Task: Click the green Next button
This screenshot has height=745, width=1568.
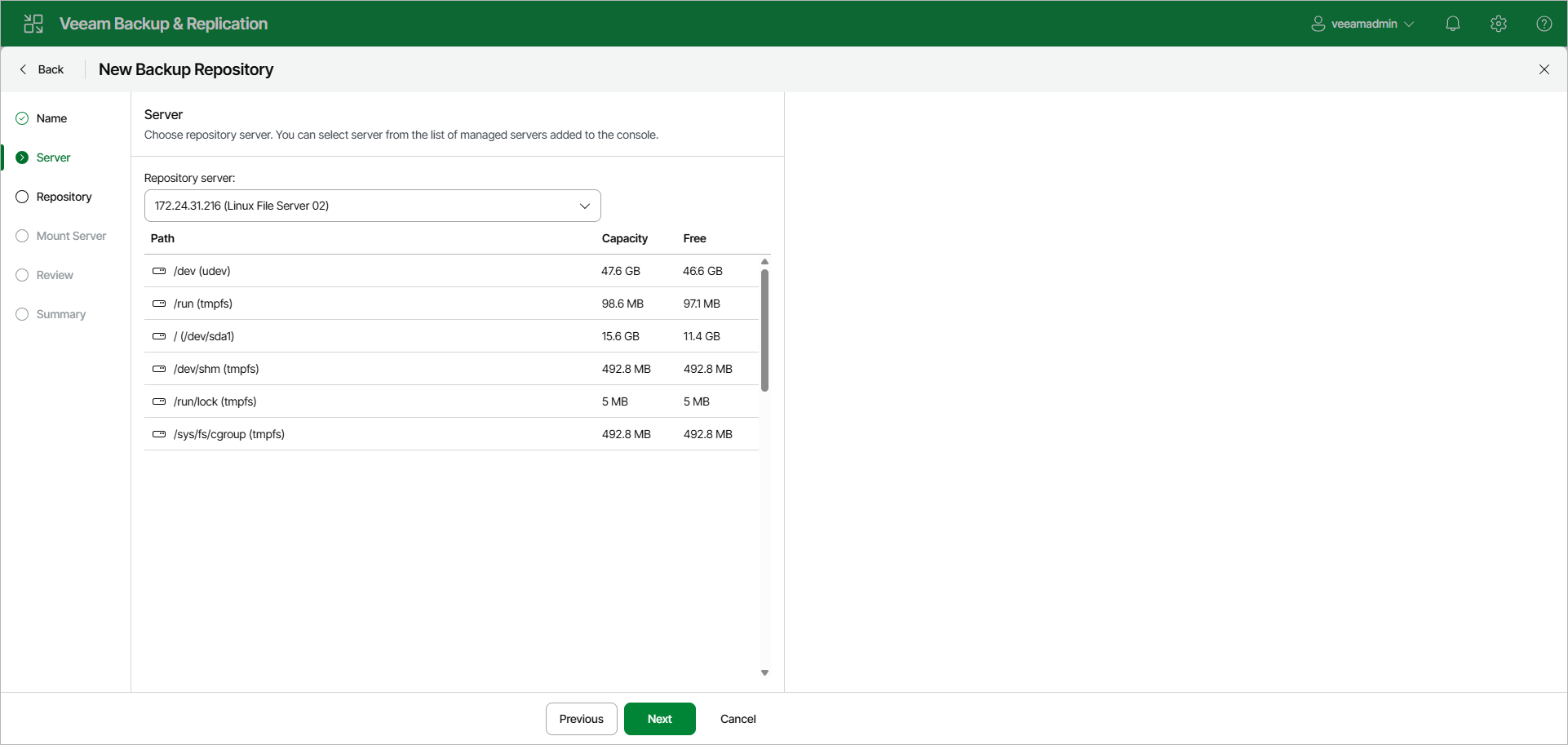Action: (x=660, y=719)
